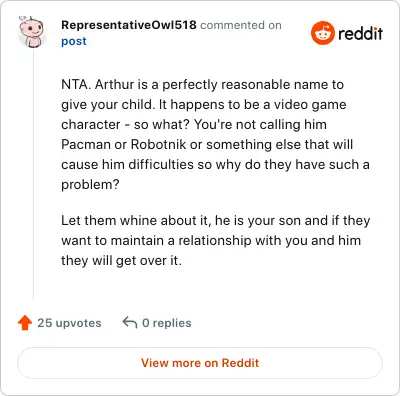Click the "View more on Reddit" button

(200, 363)
